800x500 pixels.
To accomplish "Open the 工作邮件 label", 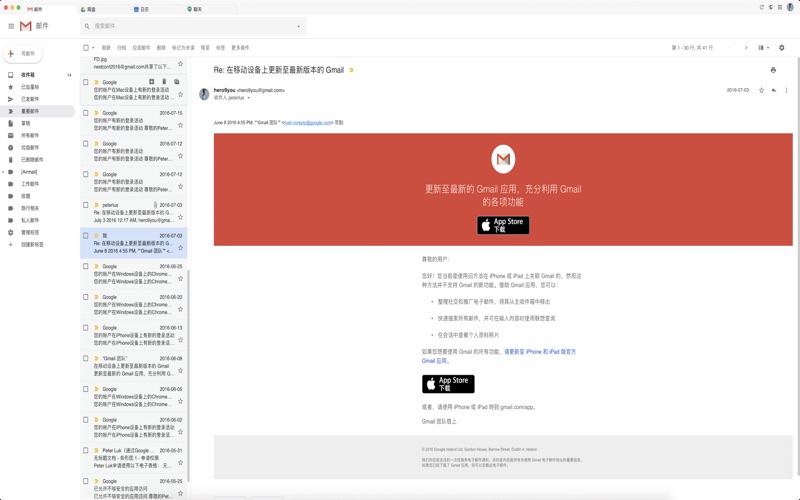I will pos(30,184).
